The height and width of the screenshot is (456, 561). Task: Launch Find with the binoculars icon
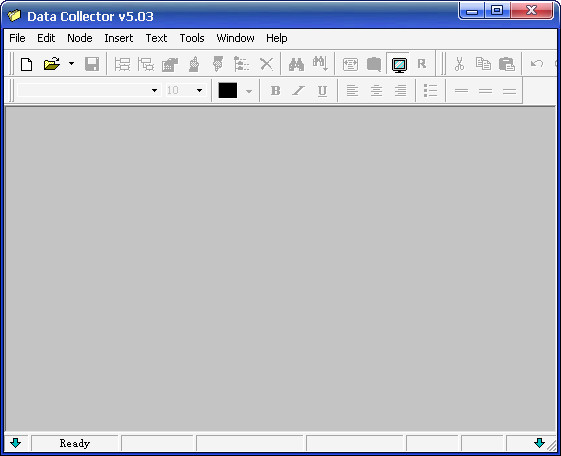pos(296,64)
